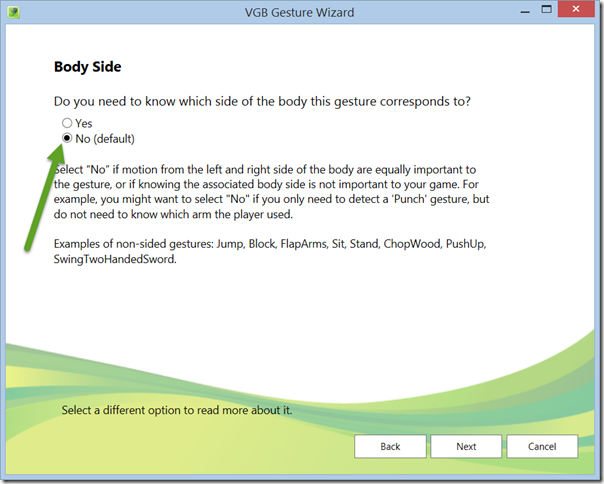Viewport: 604px width, 484px height.
Task: Cancel the gesture wizard
Action: (x=542, y=446)
